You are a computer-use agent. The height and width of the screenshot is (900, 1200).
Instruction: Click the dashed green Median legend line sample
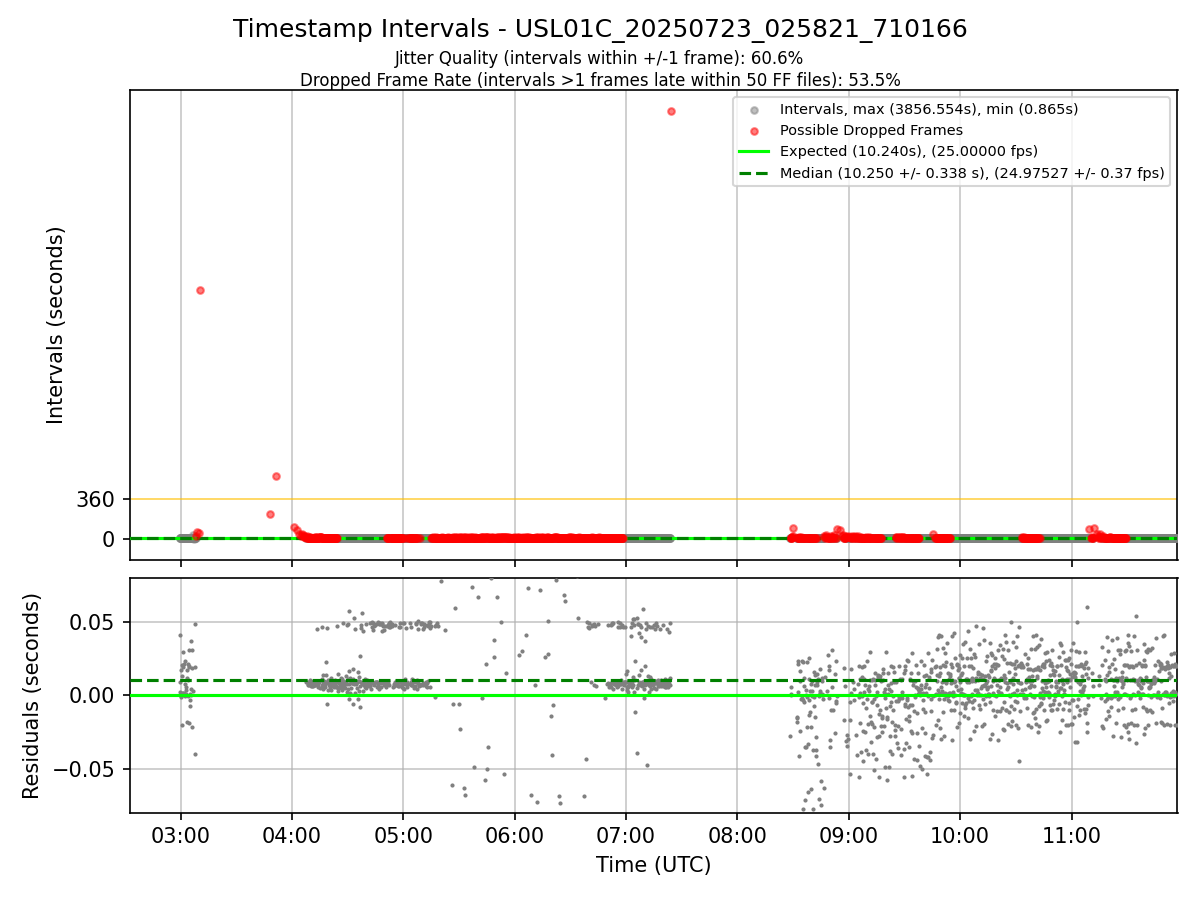tap(754, 173)
